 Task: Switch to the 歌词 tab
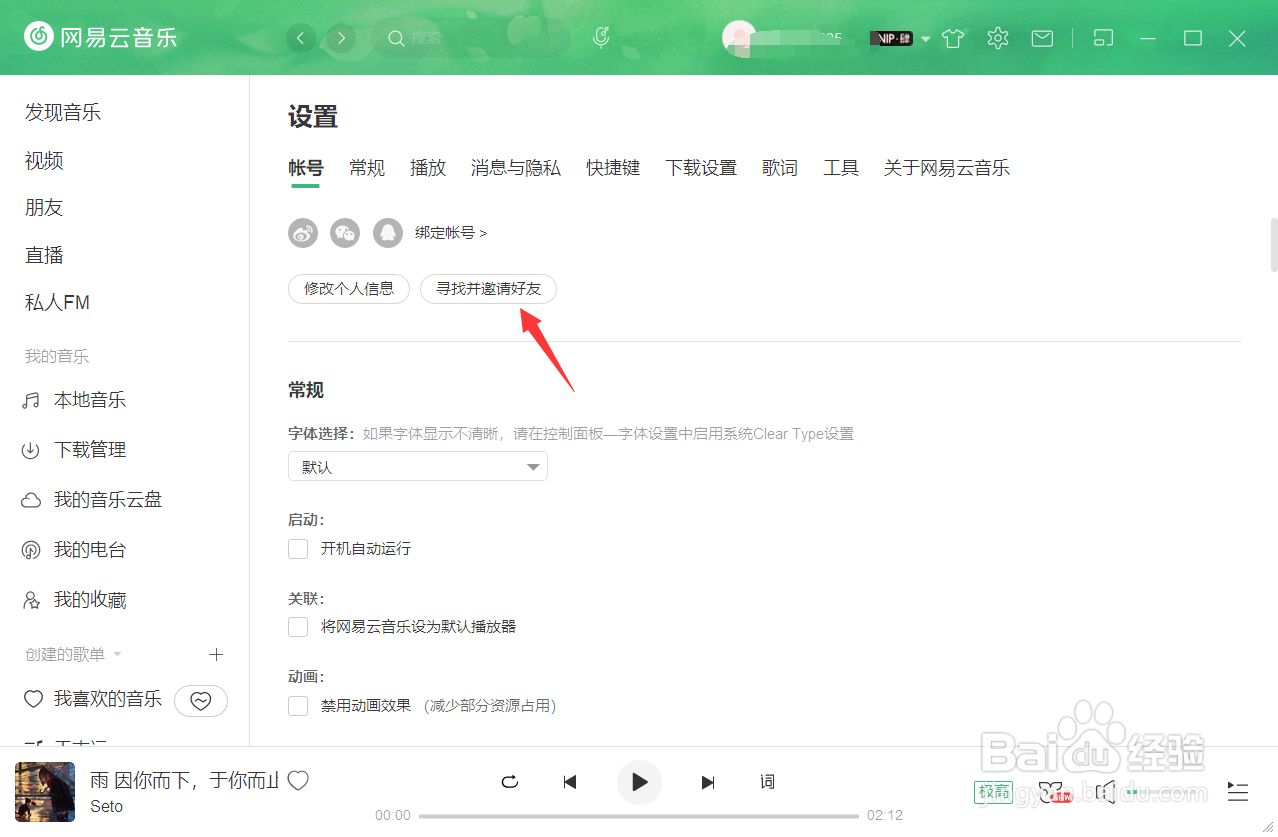[780, 168]
